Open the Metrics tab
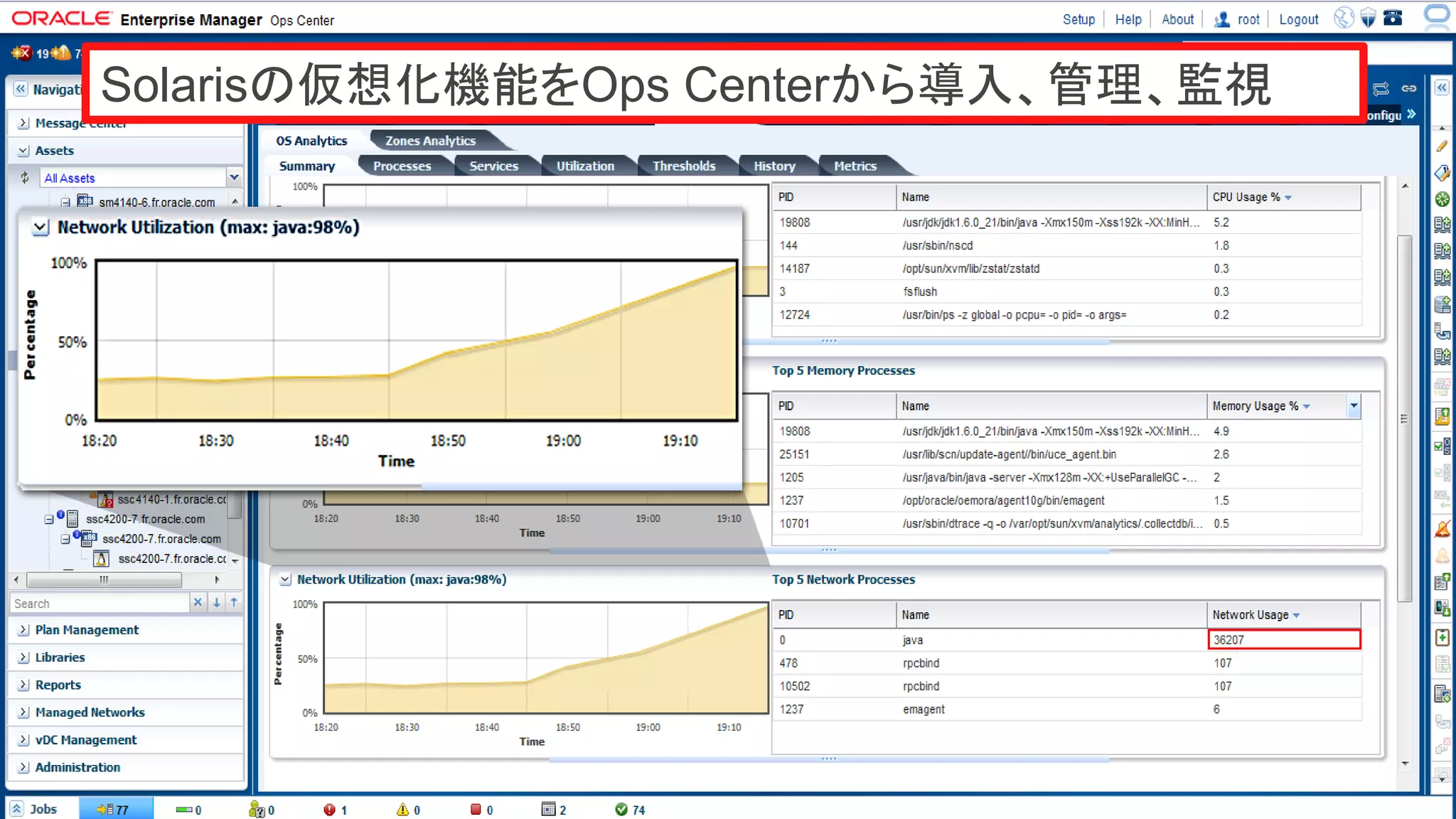Screen dimensions: 1456x819 [855, 166]
